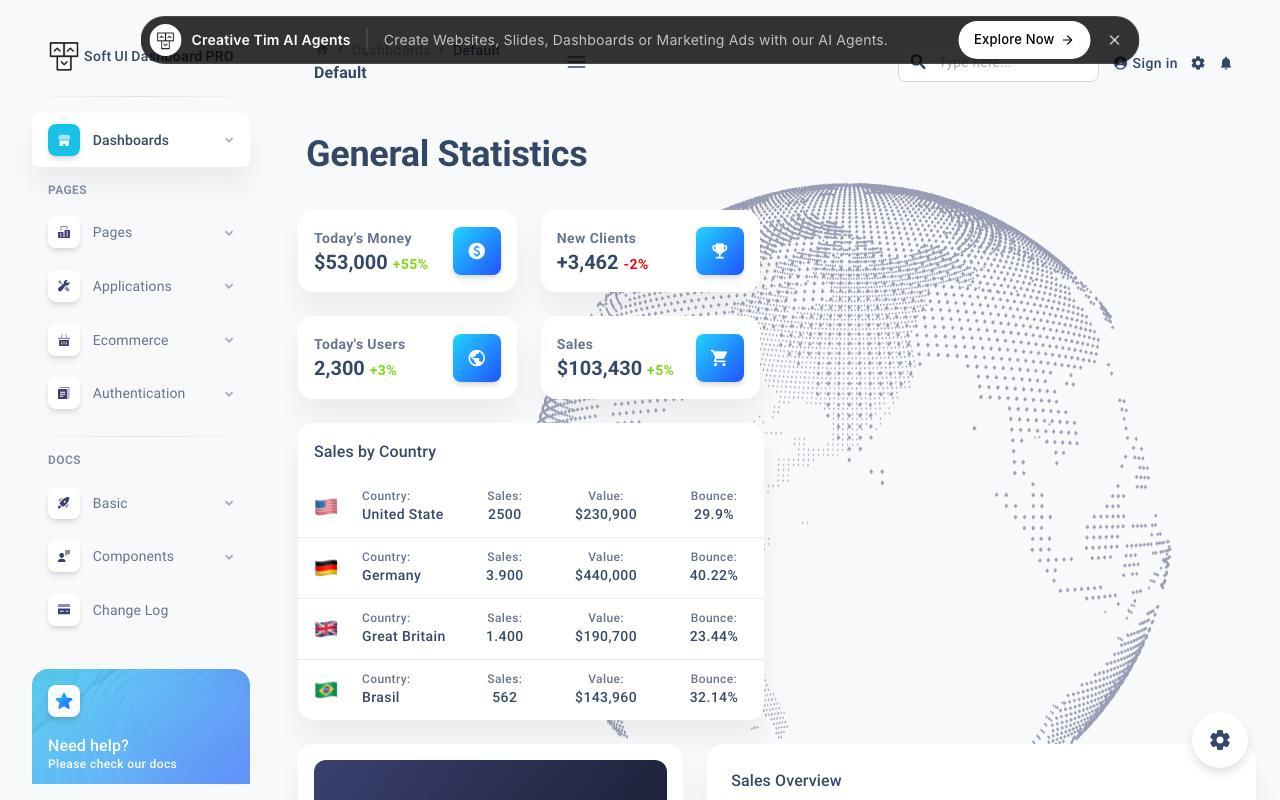Click the Sales Overview card title
1280x800 pixels.
pyautogui.click(x=786, y=781)
